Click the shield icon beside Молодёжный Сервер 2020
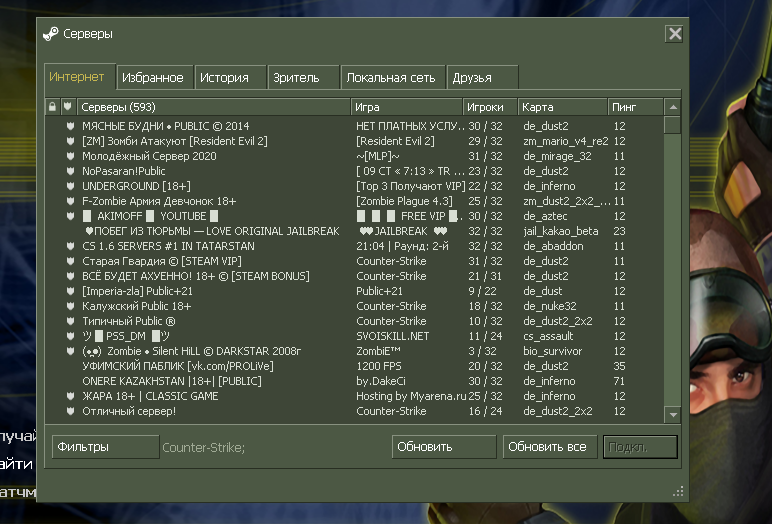This screenshot has width=772, height=524. coord(70,156)
